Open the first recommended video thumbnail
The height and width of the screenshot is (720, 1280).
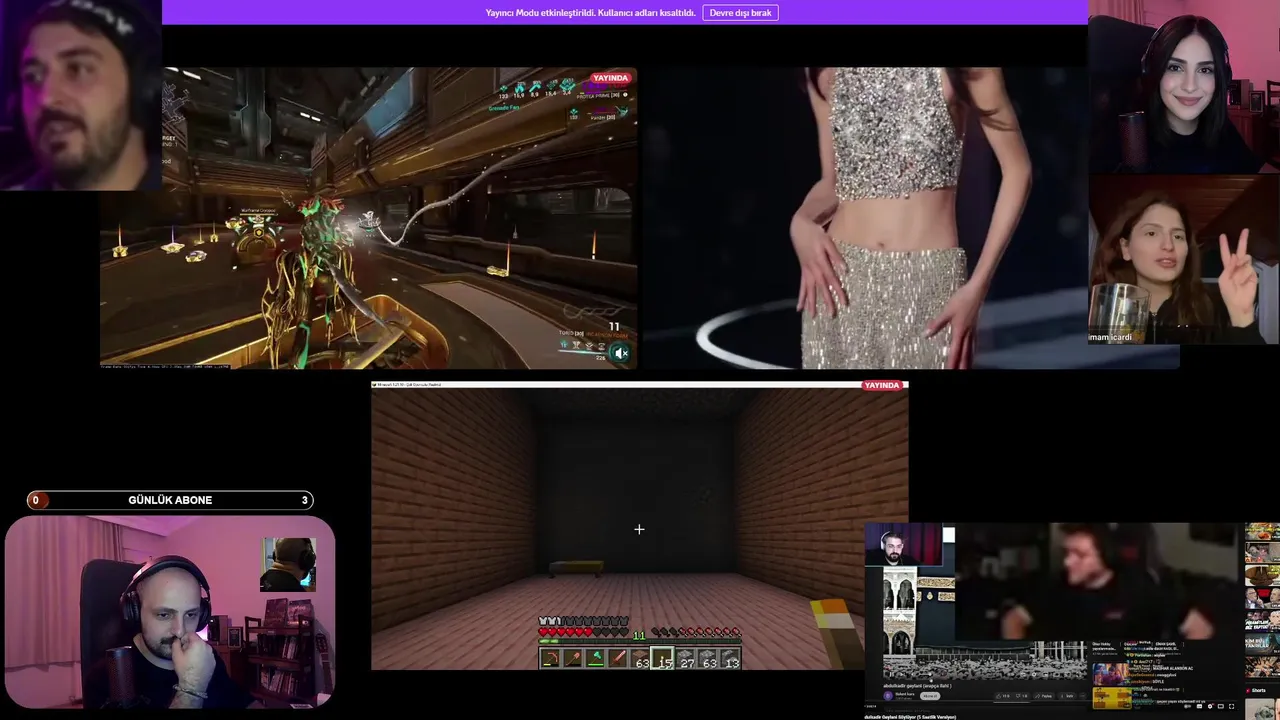point(1262,531)
